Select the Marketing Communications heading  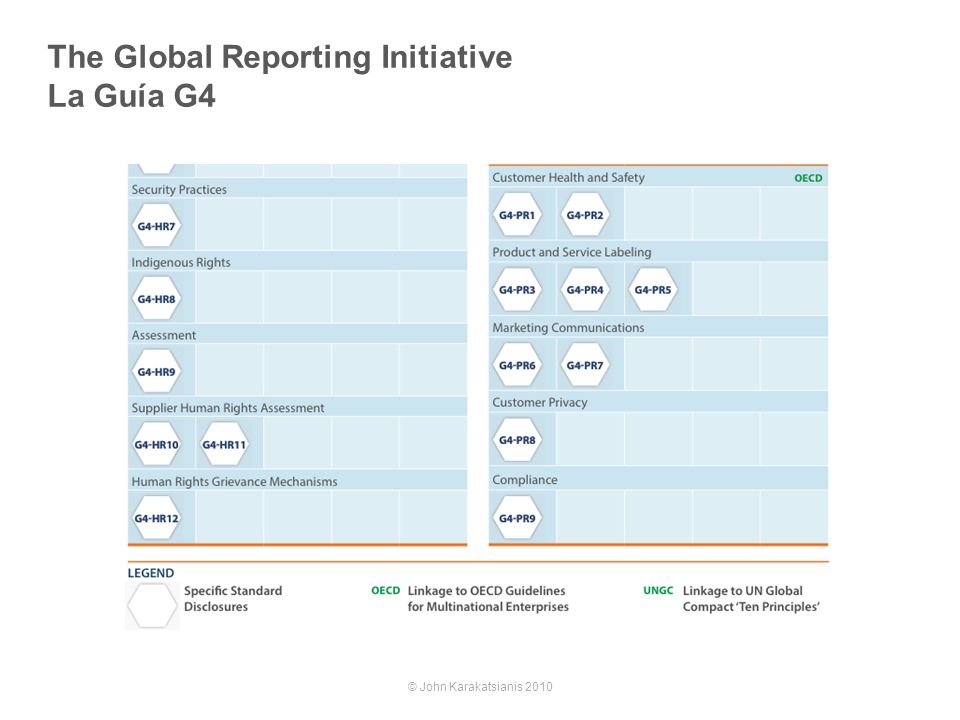coord(568,328)
